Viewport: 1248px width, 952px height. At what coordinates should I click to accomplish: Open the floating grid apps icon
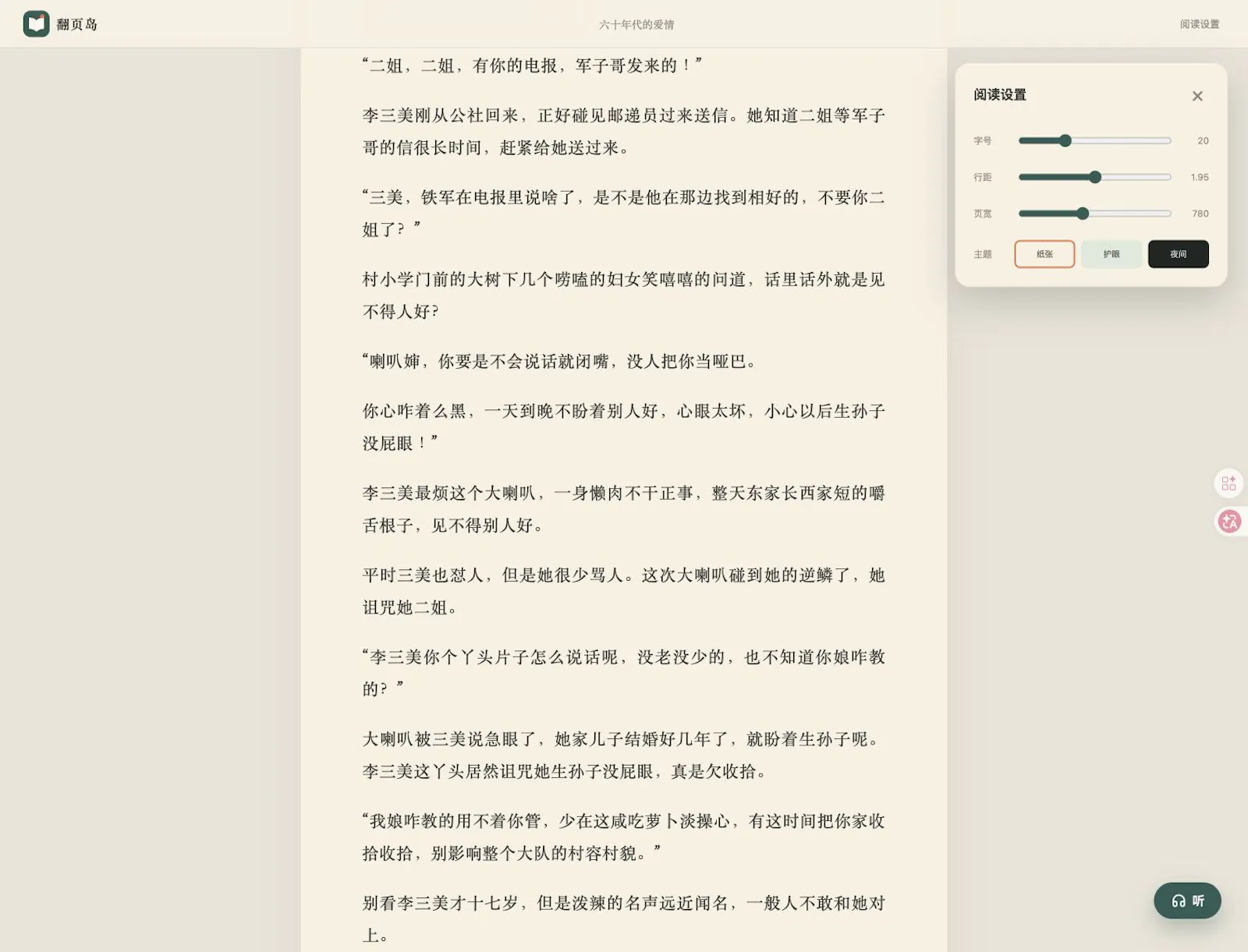(x=1229, y=483)
